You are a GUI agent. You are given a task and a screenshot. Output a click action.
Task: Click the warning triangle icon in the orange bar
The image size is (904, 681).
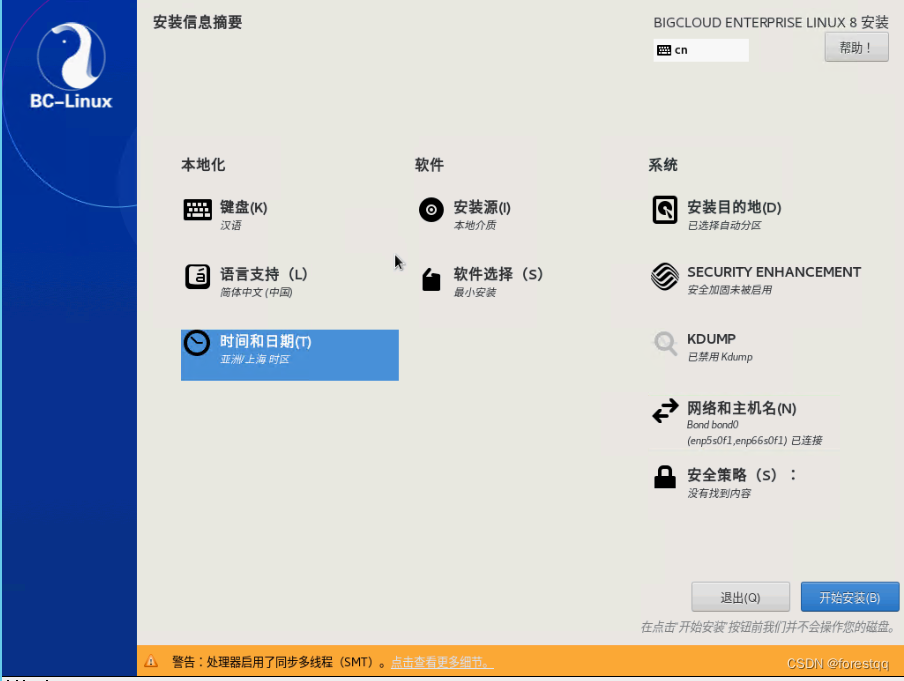tap(151, 661)
